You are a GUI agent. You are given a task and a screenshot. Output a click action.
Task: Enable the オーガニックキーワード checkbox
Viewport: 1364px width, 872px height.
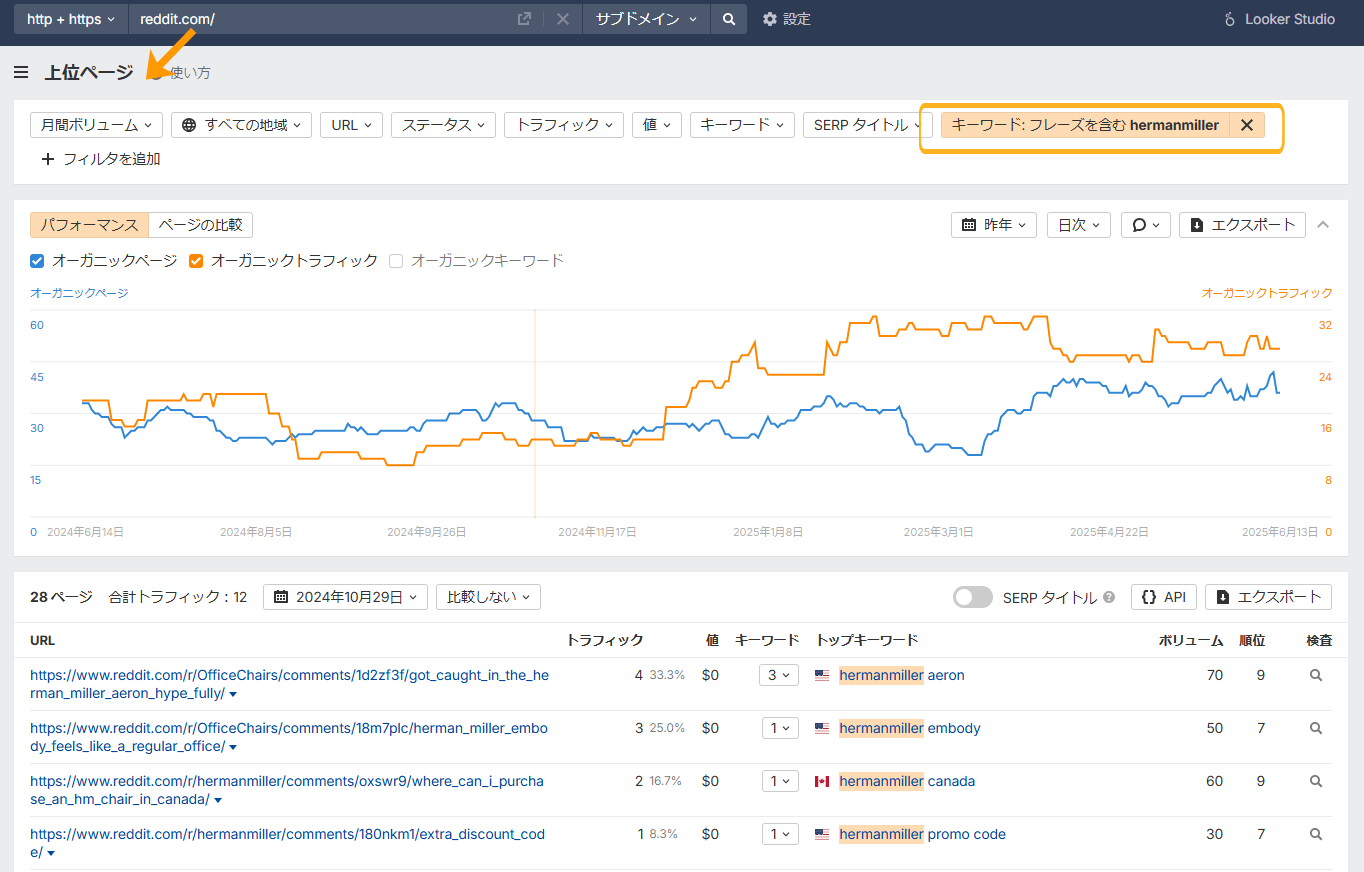[396, 260]
